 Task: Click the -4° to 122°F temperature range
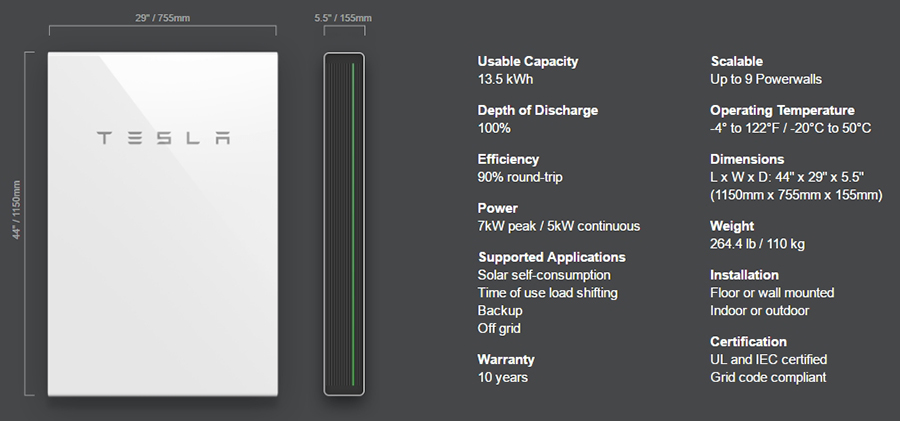pyautogui.click(x=790, y=128)
